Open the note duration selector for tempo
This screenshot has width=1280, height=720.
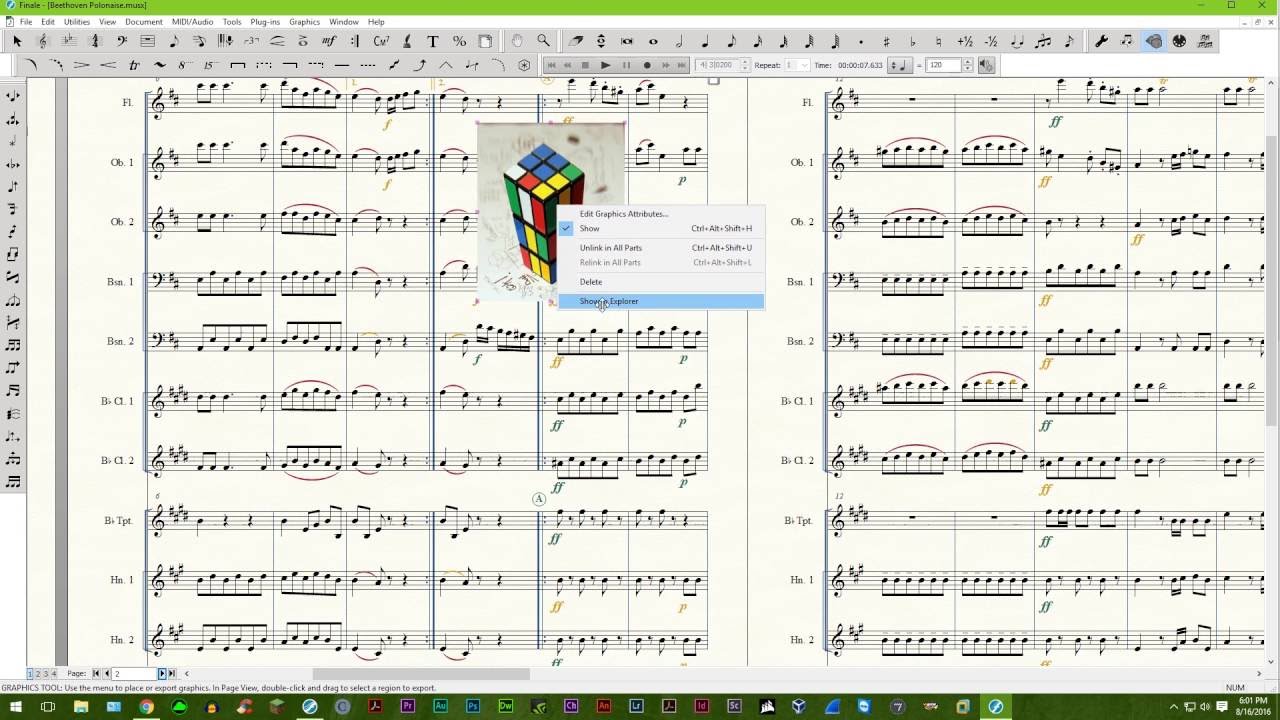pos(899,65)
